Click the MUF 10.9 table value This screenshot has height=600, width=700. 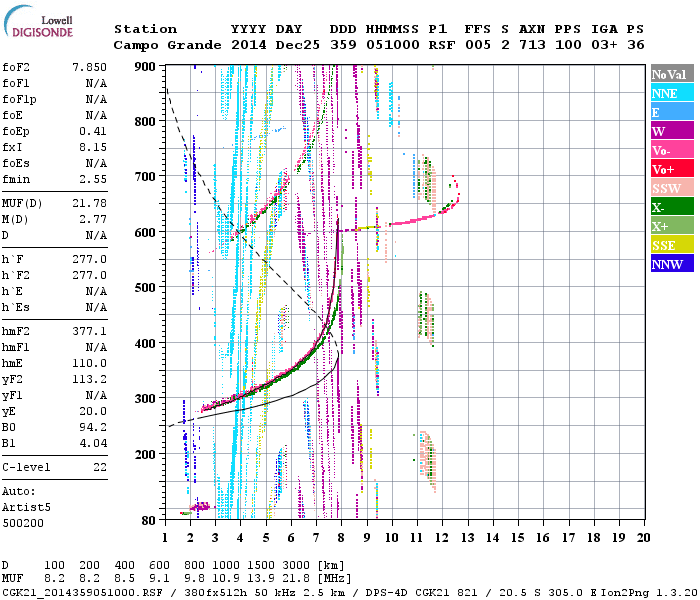225,579
